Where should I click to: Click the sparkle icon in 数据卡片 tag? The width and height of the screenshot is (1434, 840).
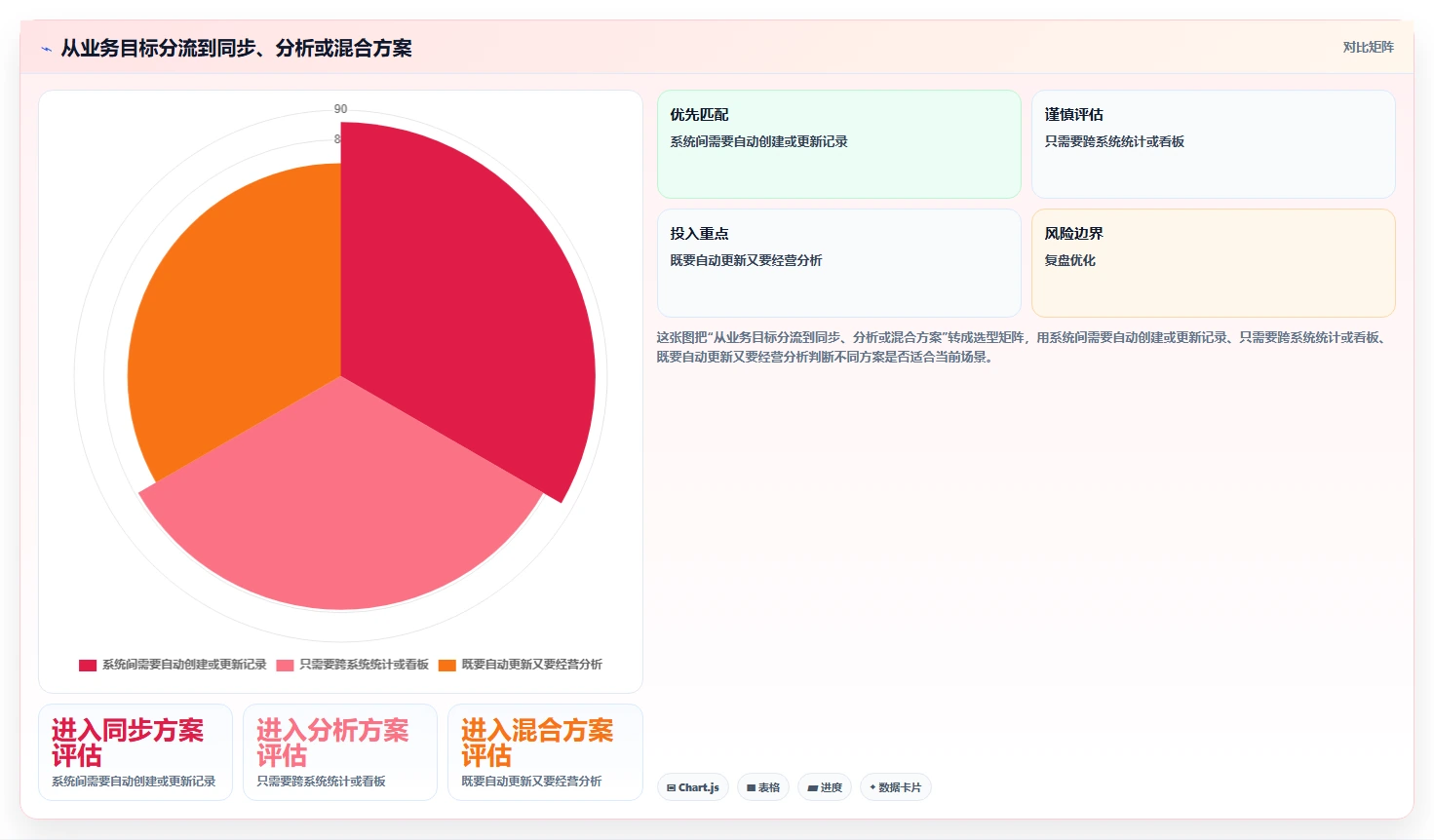coord(872,787)
